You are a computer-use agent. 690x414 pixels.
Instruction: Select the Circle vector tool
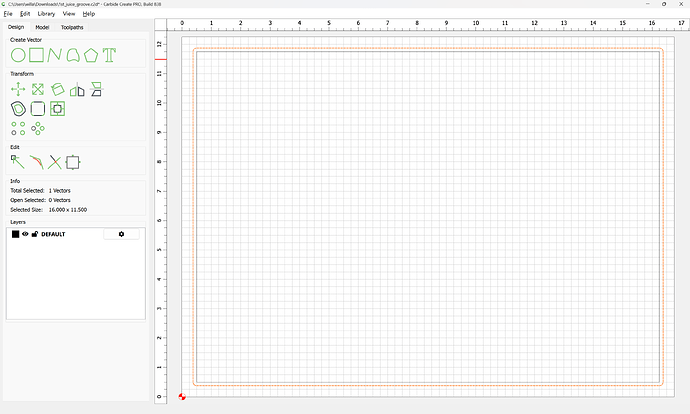[18, 54]
